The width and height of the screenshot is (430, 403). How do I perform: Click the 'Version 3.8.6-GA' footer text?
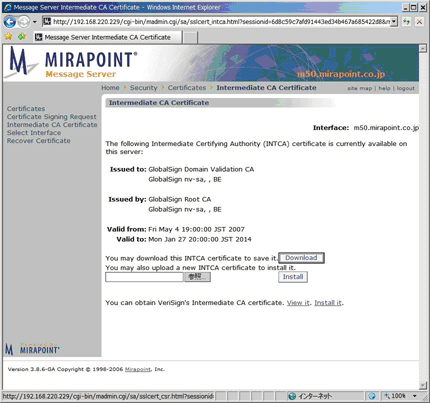(31, 369)
